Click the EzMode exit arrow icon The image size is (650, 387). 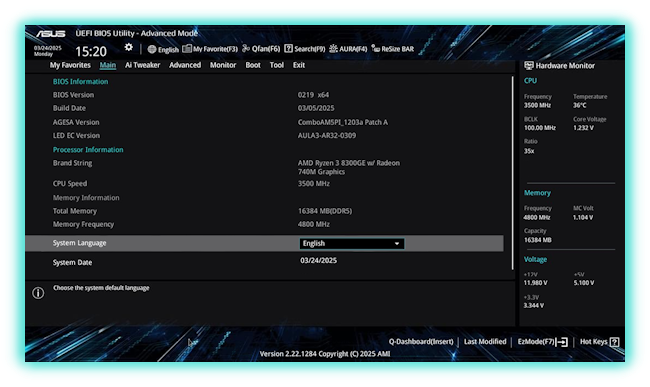tap(562, 342)
